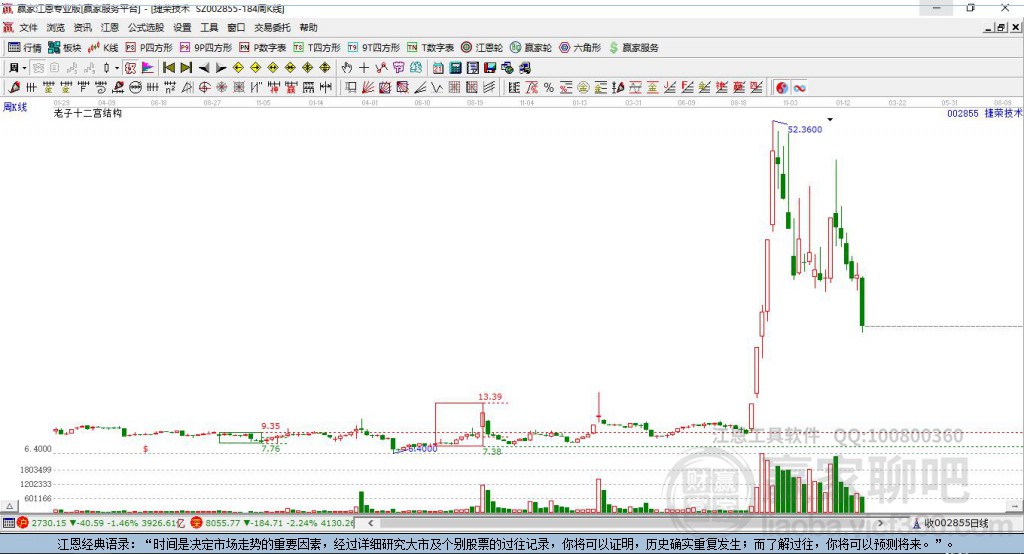1024x554 pixels.
Task: Open the 窗口 menu
Action: (236, 27)
